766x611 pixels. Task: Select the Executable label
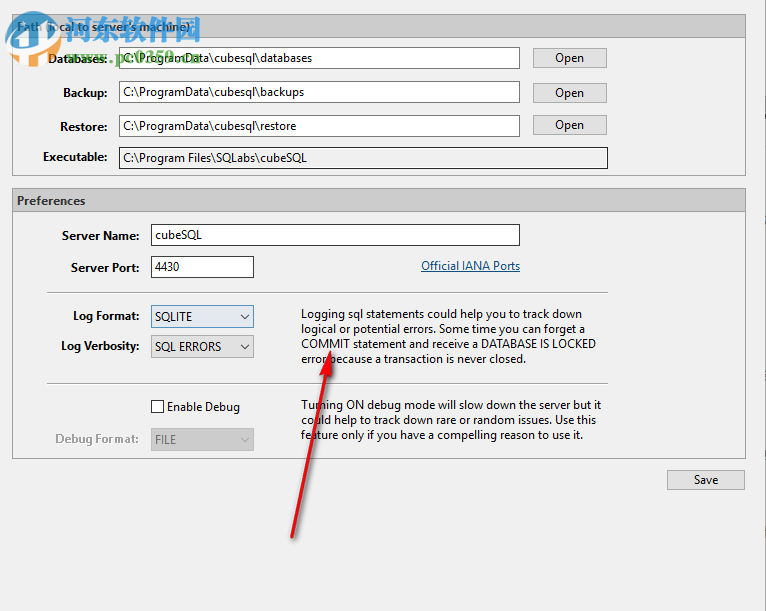pos(75,157)
